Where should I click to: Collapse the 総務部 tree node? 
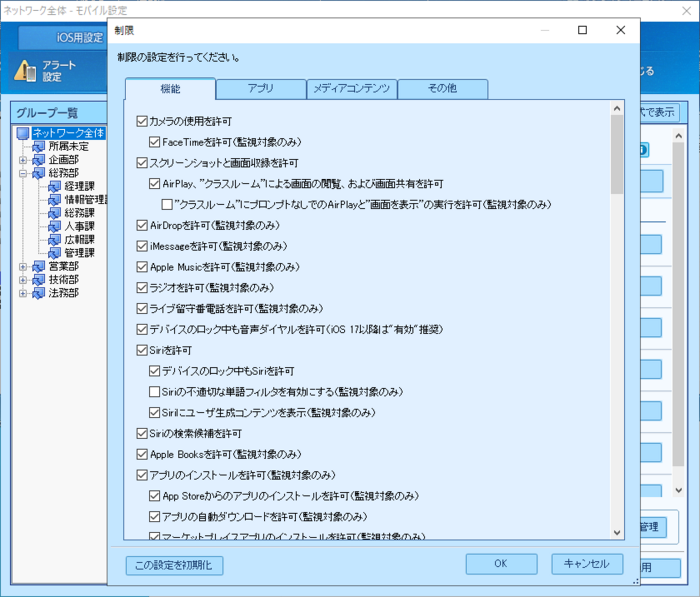tap(23, 173)
